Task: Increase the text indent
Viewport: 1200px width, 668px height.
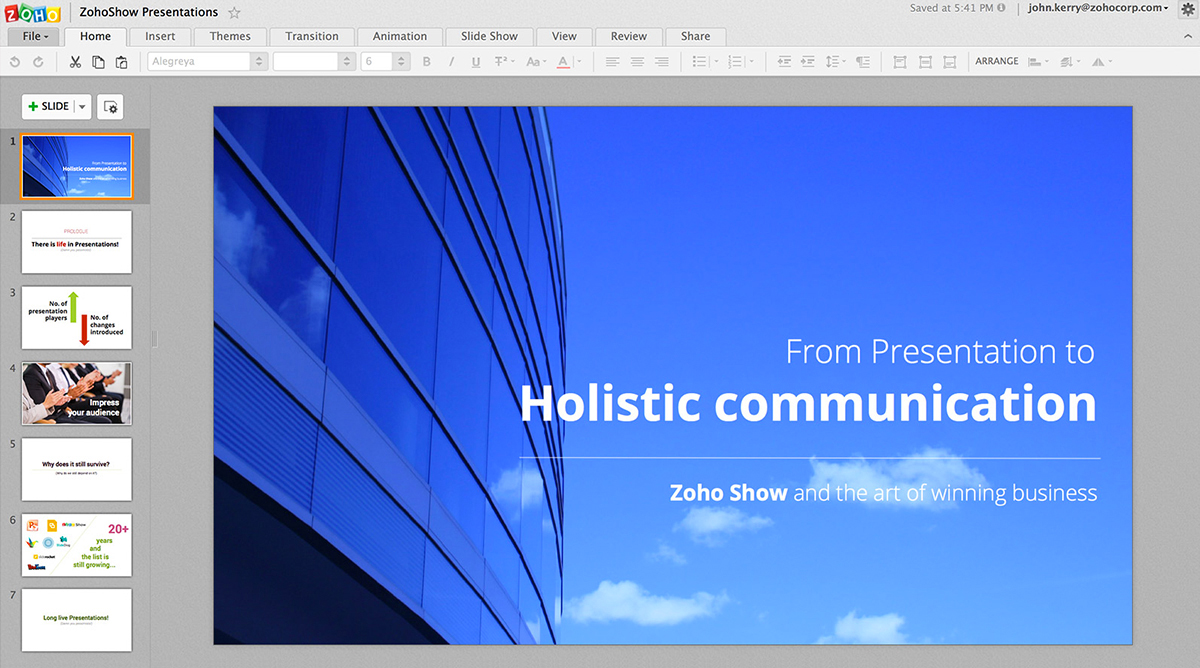Action: (x=808, y=62)
